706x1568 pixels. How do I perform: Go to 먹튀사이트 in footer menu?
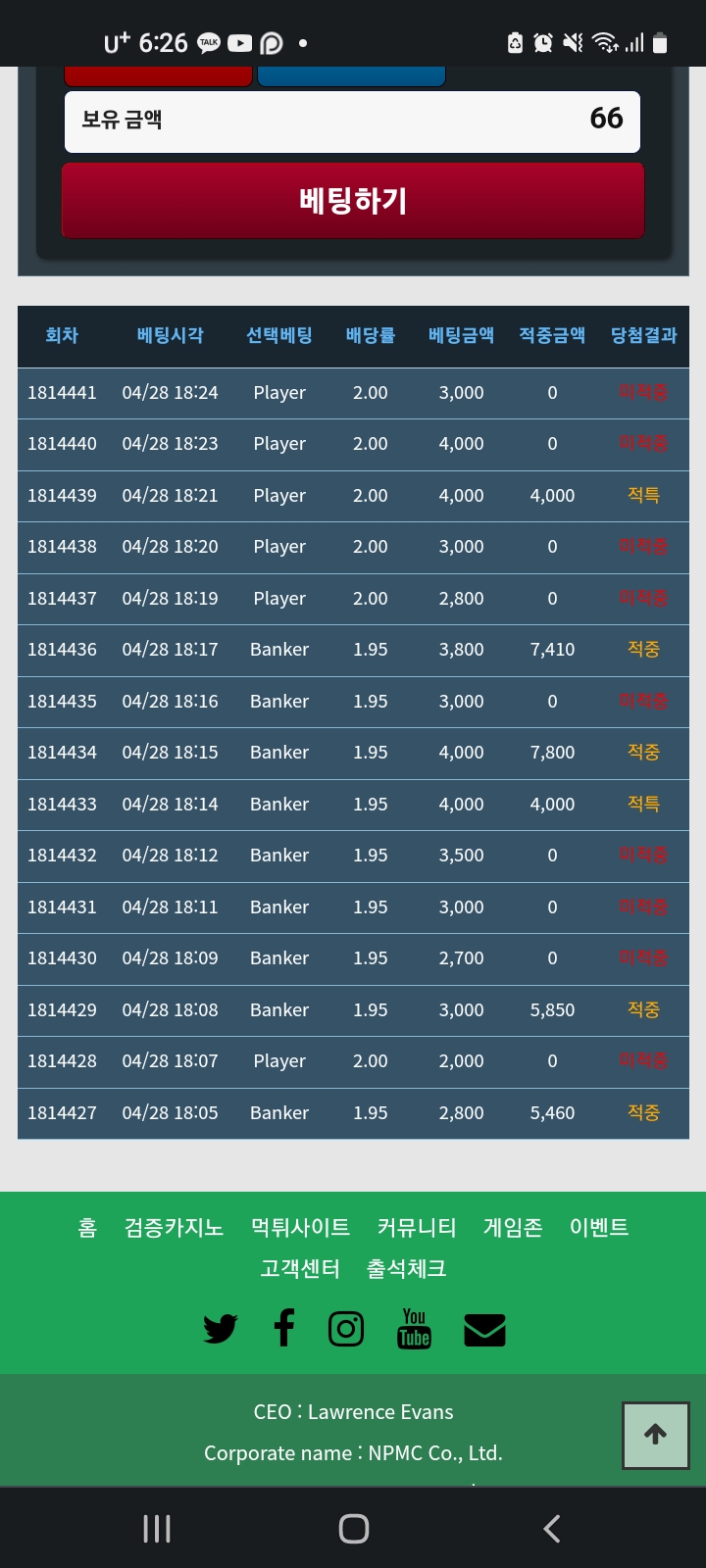point(300,1228)
